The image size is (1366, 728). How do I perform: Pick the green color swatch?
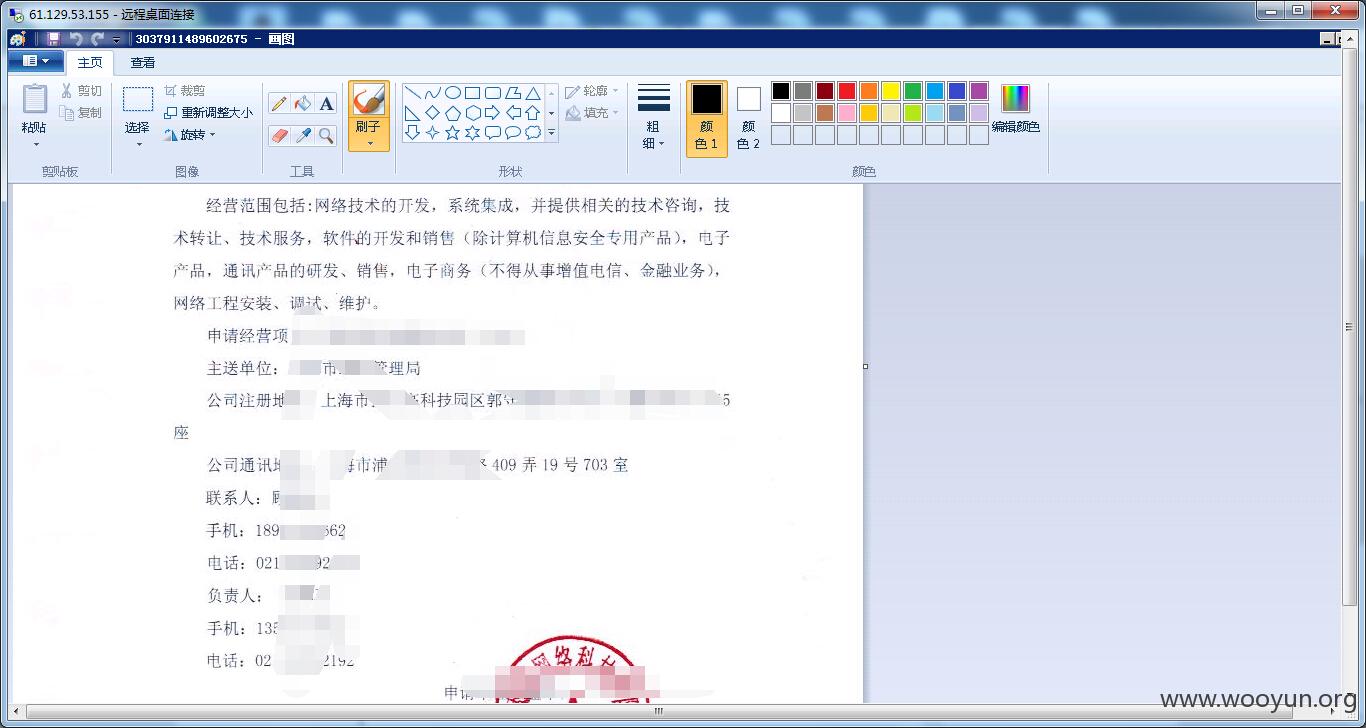pos(913,91)
